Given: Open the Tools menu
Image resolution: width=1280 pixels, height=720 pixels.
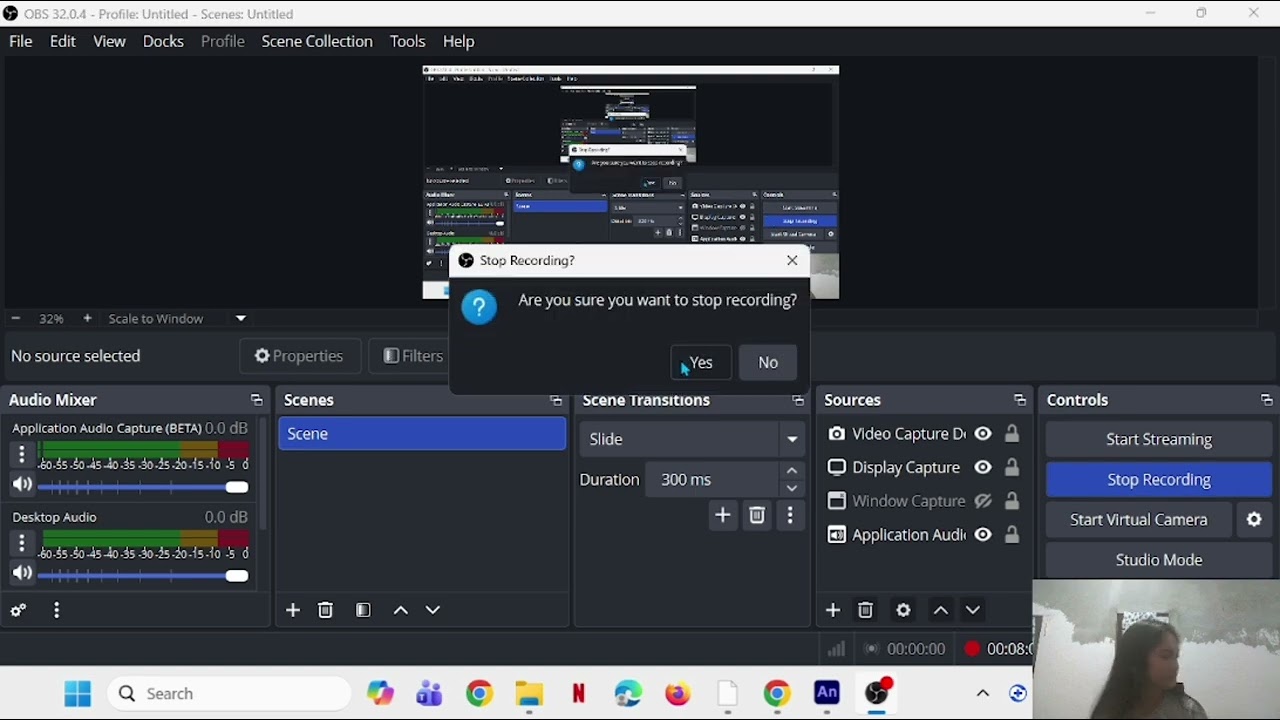Looking at the screenshot, I should click(x=408, y=42).
